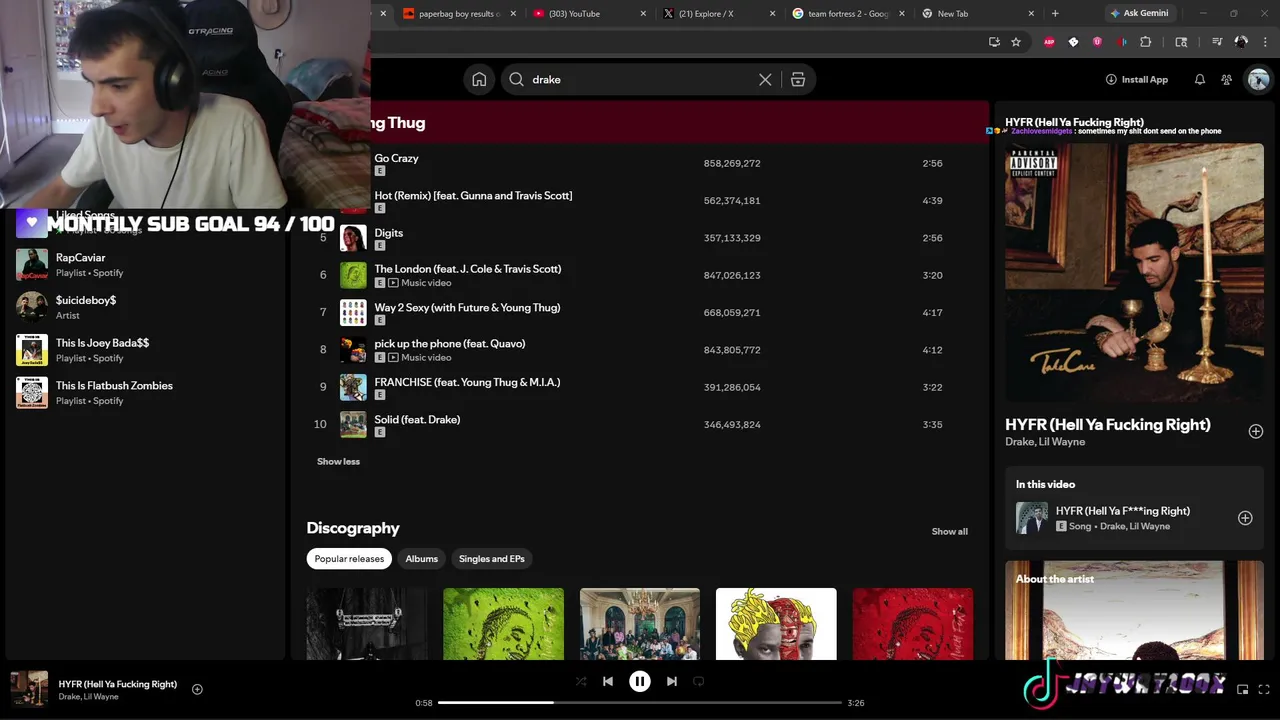This screenshot has width=1280, height=720.
Task: Open the pink shield extension icon
Action: pos(1097,42)
